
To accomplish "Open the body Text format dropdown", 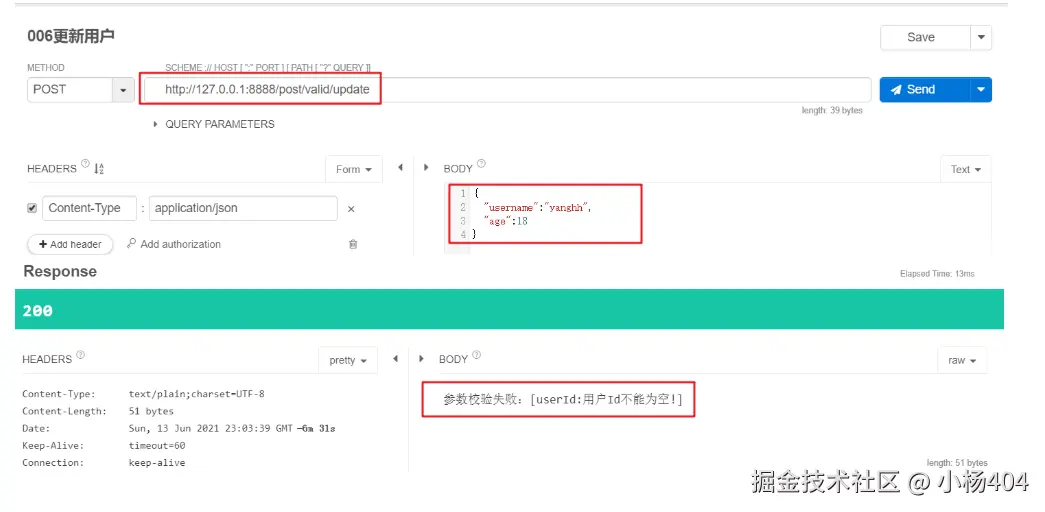I will (x=966, y=169).
